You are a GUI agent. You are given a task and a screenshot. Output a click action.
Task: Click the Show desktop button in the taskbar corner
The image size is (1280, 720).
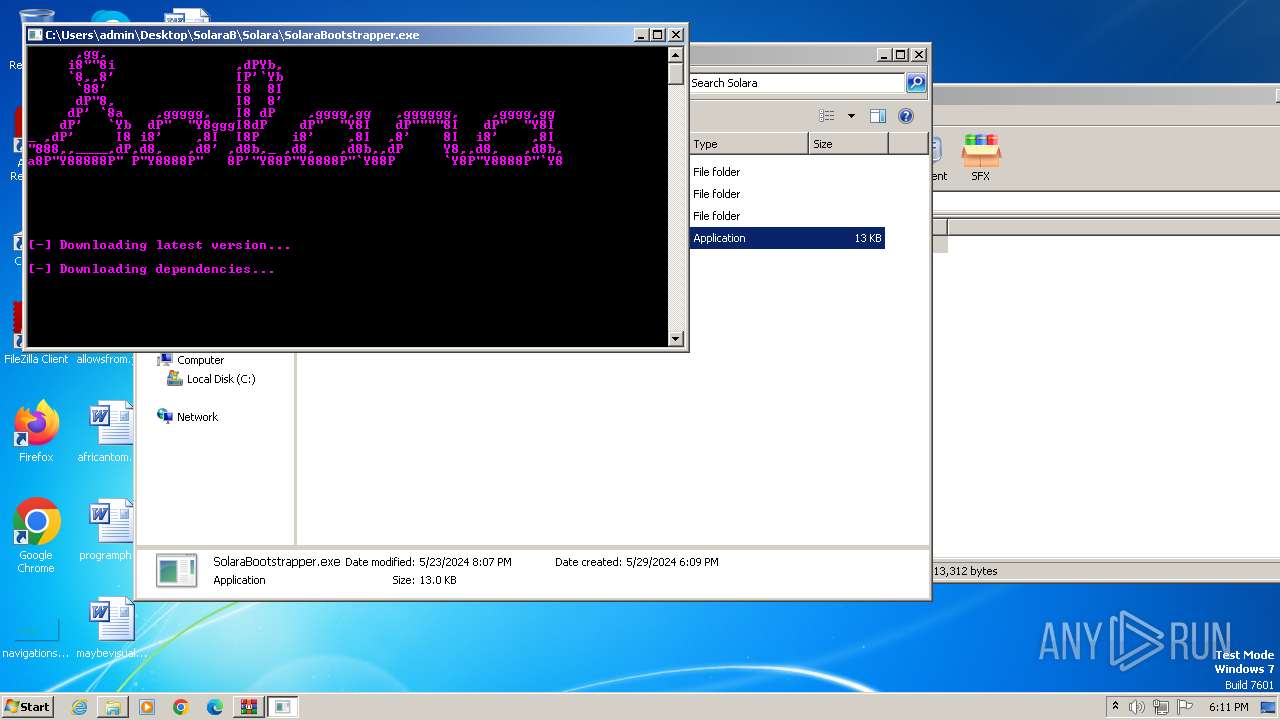click(1270, 707)
